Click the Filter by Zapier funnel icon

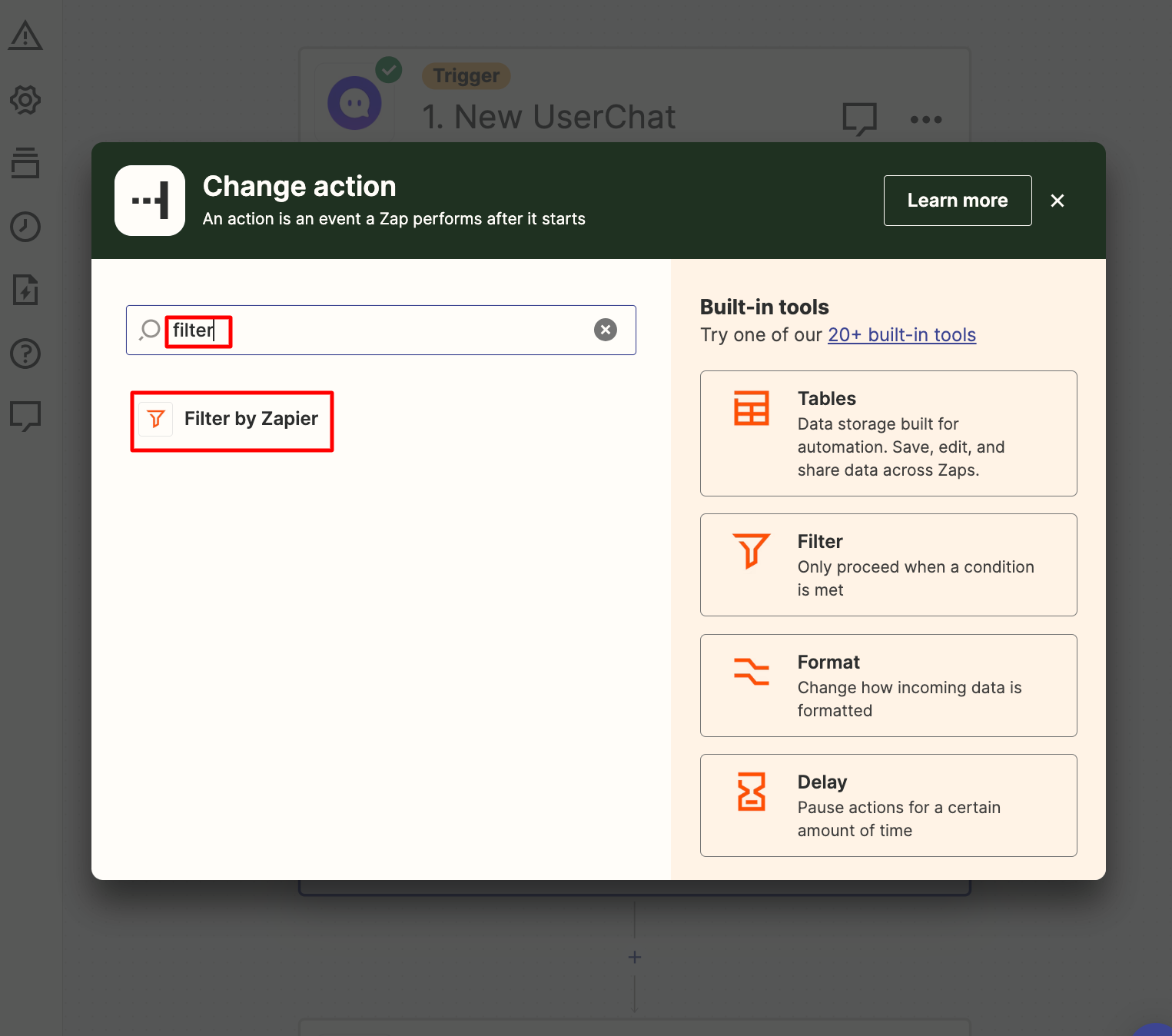(x=156, y=419)
